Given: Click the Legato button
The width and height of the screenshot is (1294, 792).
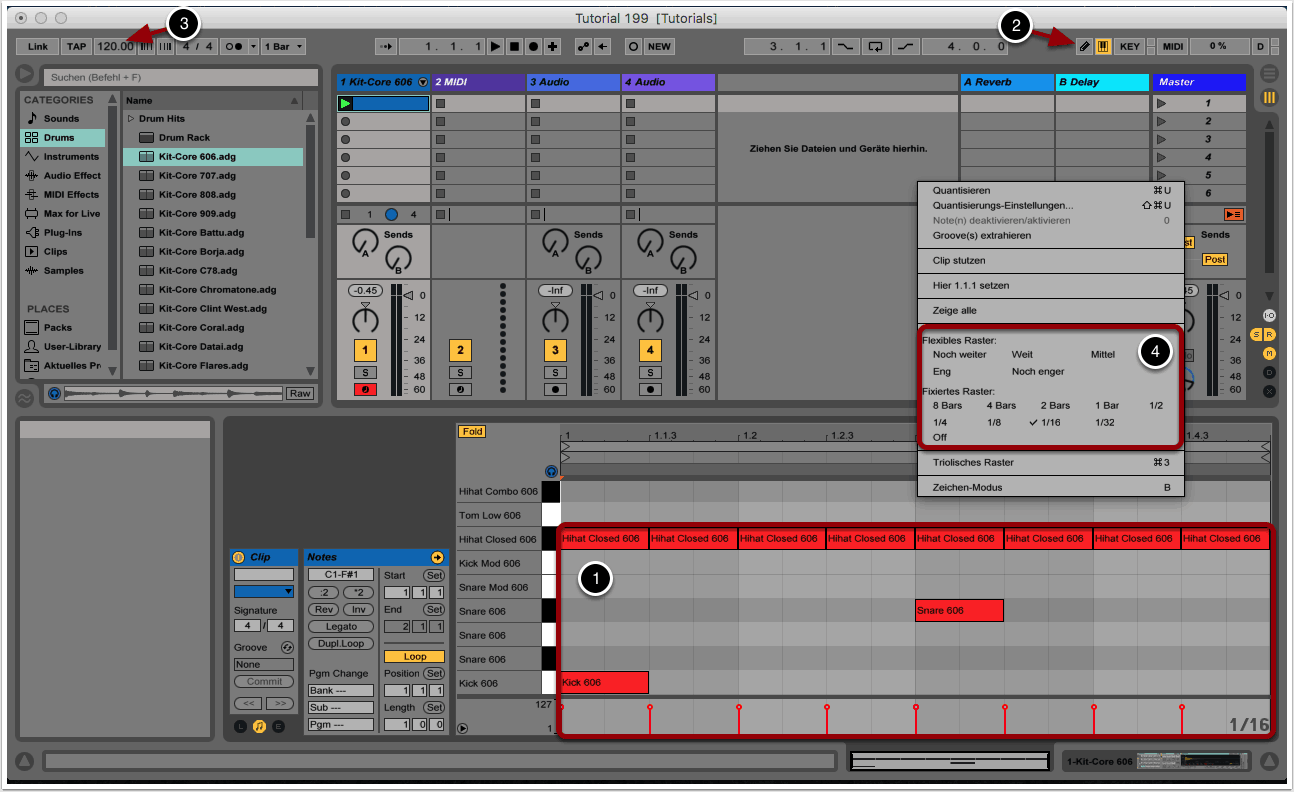Looking at the screenshot, I should pyautogui.click(x=340, y=626).
